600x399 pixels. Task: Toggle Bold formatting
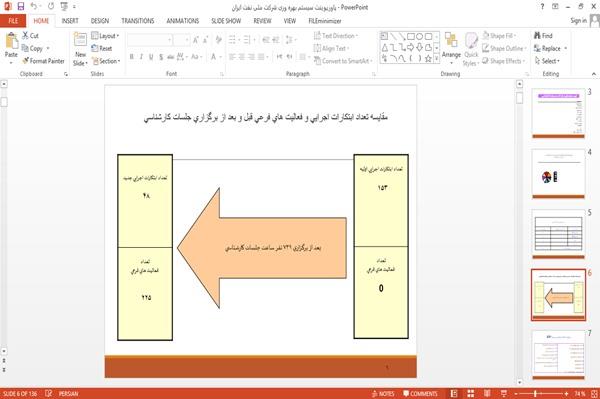point(131,57)
